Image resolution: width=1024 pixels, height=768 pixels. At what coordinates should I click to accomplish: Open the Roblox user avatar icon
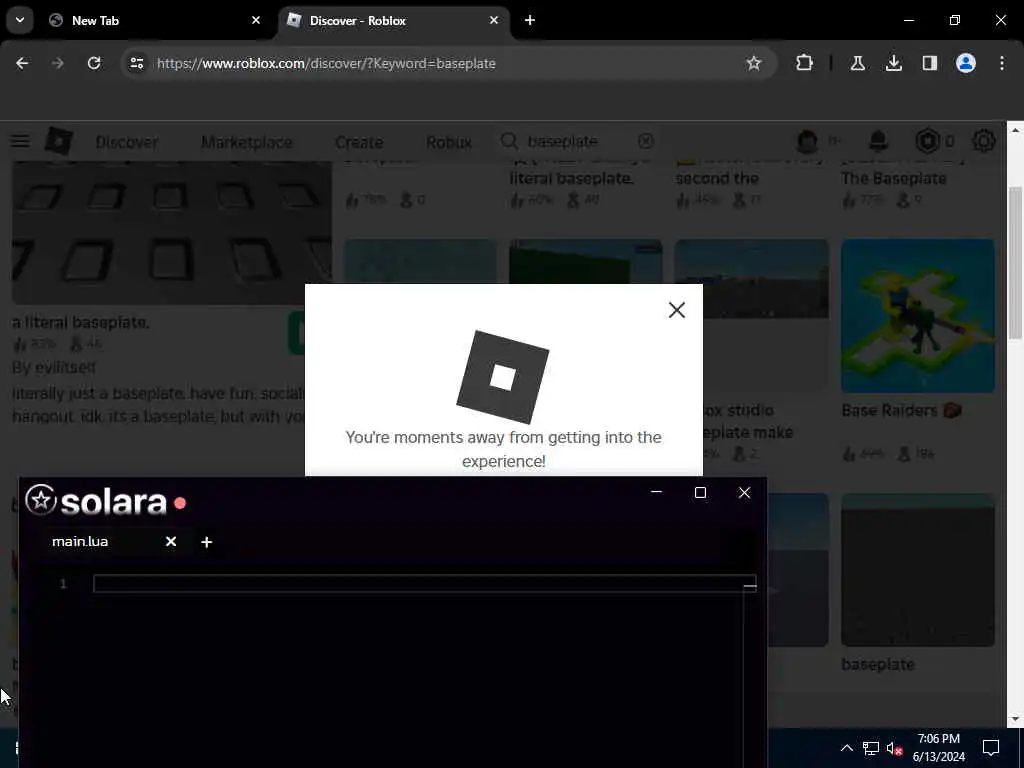(807, 141)
